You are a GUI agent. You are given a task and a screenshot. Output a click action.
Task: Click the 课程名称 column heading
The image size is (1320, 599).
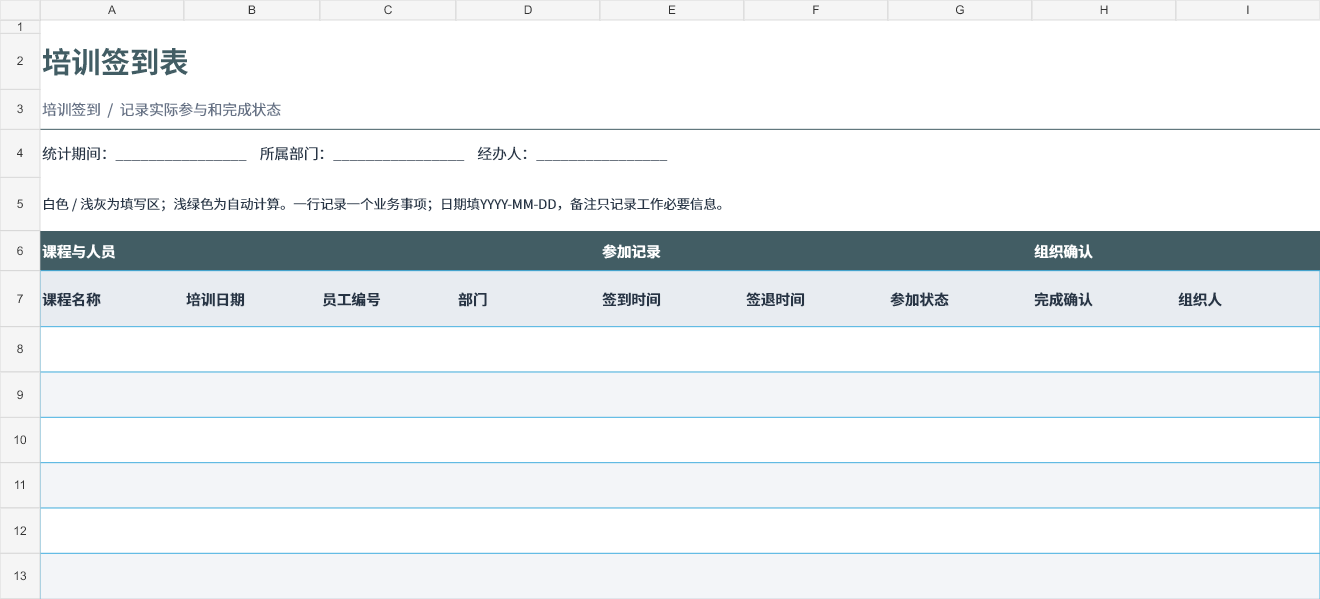[x=71, y=300]
